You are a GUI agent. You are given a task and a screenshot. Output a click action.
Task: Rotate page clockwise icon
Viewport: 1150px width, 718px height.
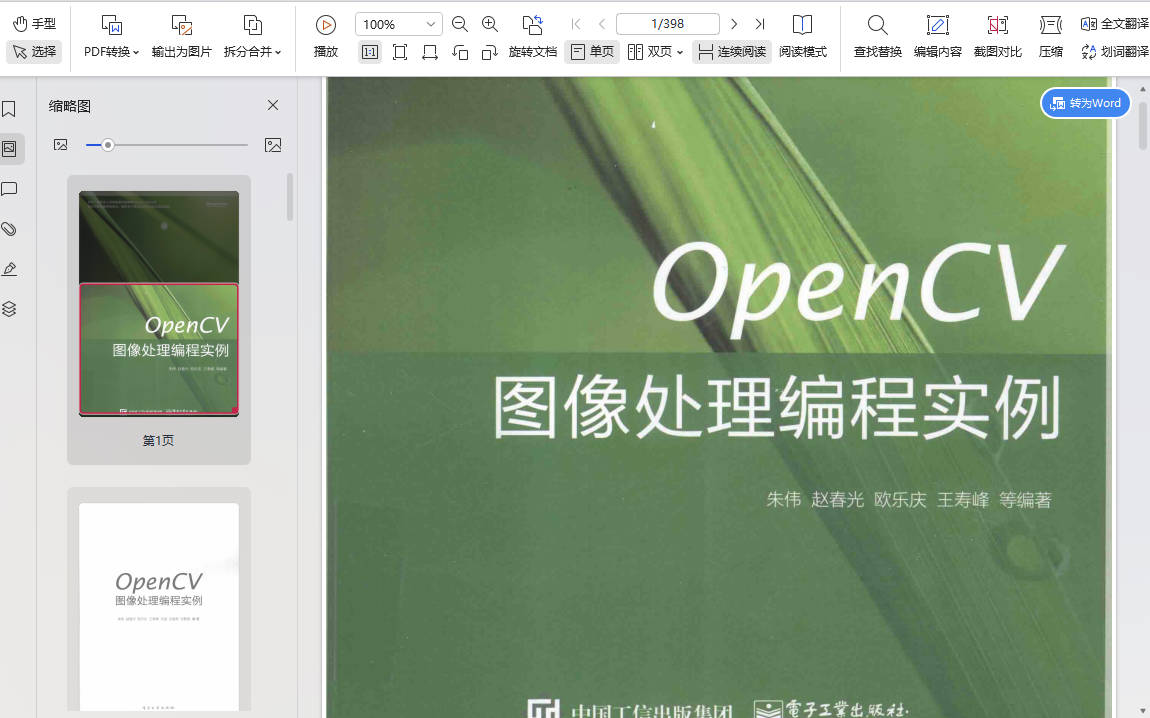[x=490, y=52]
